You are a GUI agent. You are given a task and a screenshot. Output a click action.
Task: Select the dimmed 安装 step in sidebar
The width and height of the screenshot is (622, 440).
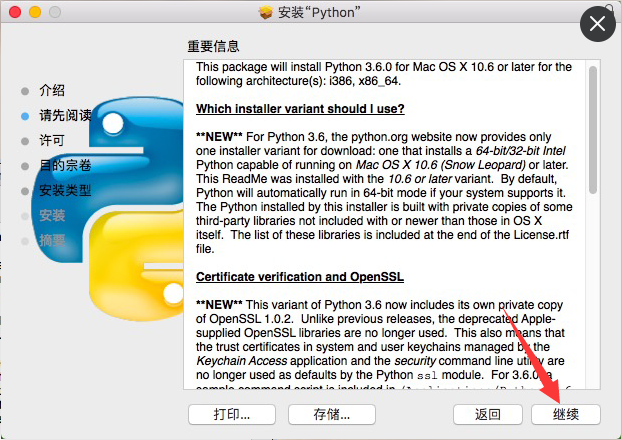point(52,215)
